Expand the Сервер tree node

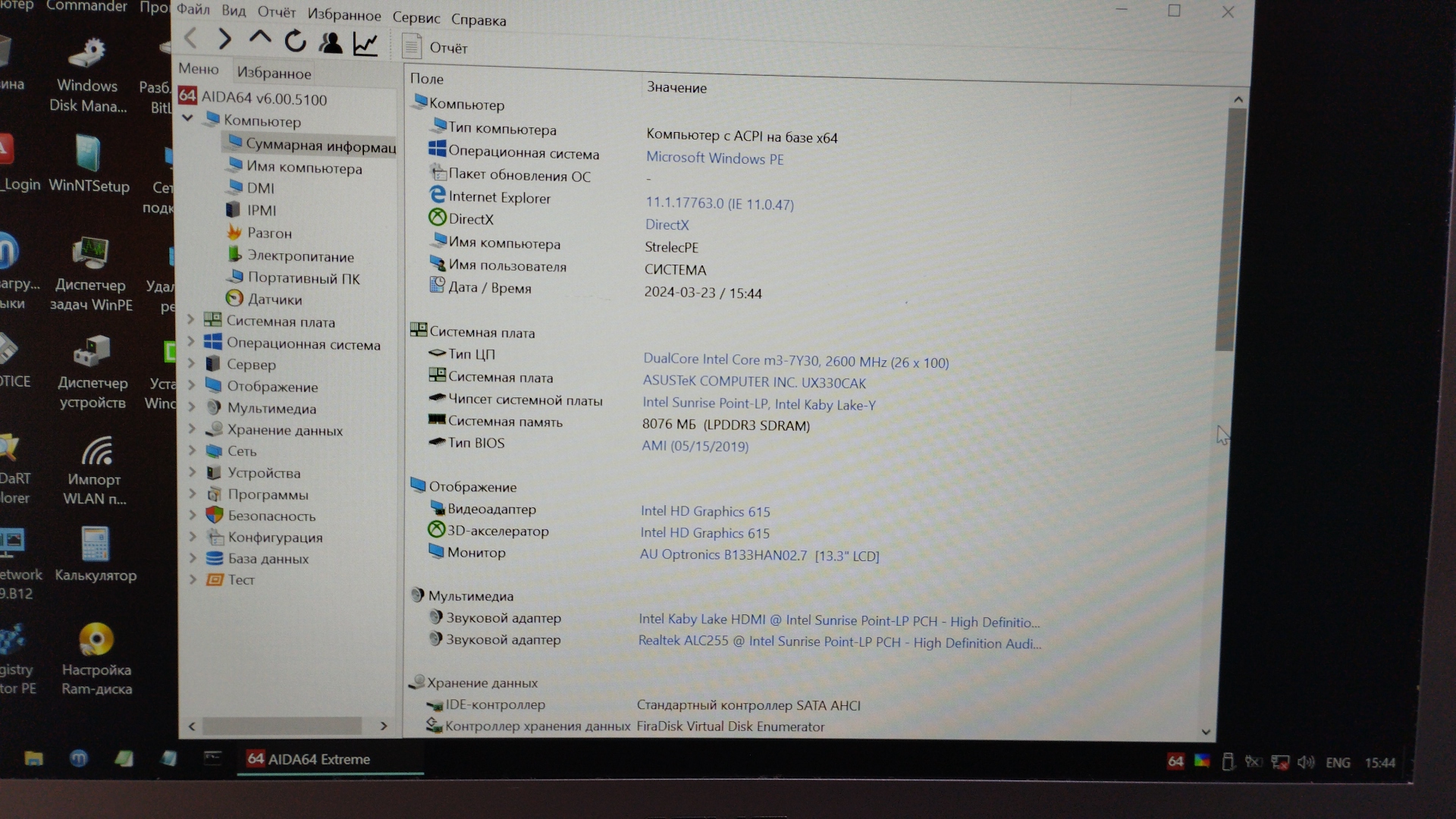click(191, 363)
